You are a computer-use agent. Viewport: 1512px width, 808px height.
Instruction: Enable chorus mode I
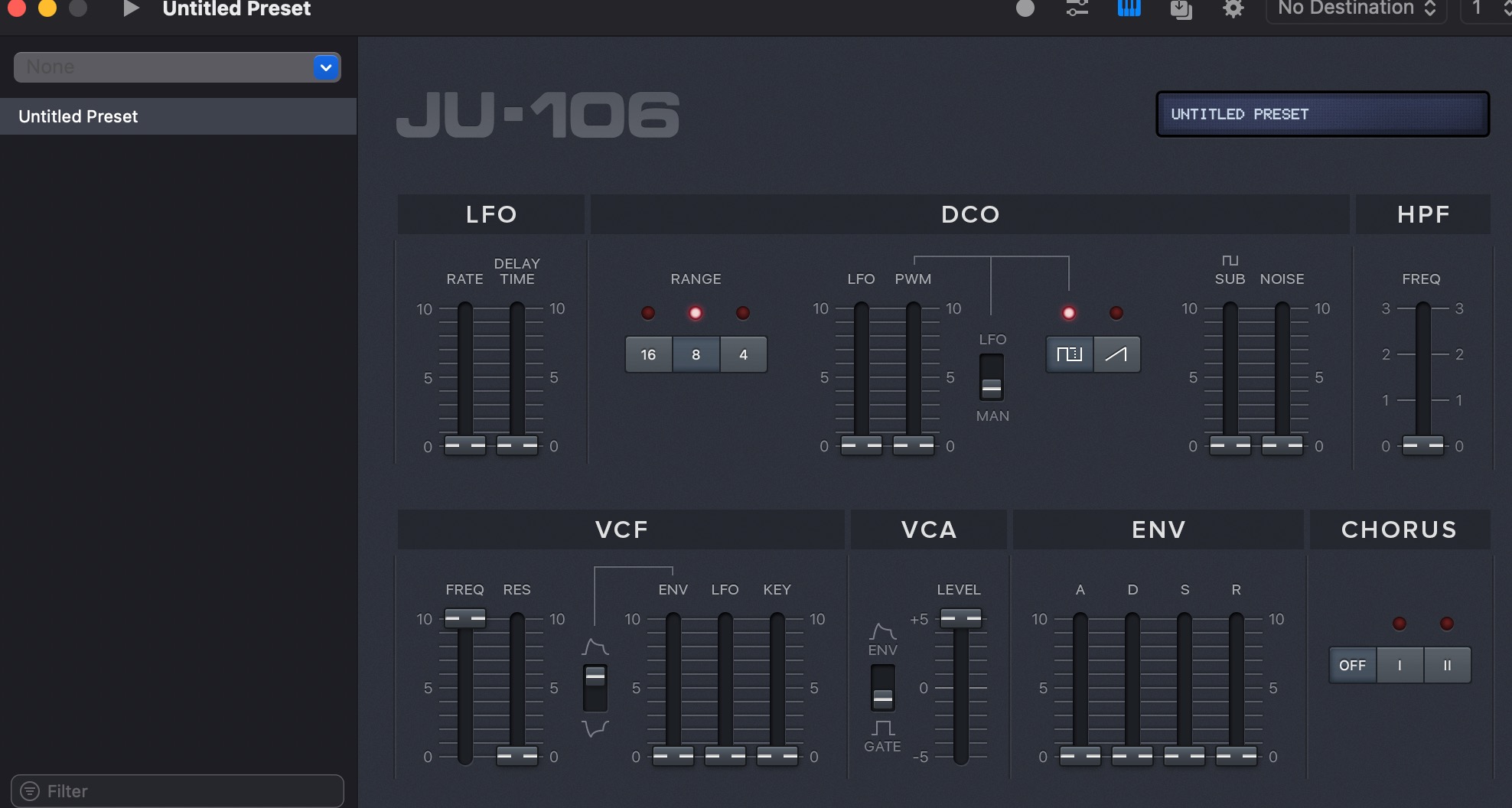coord(1400,665)
